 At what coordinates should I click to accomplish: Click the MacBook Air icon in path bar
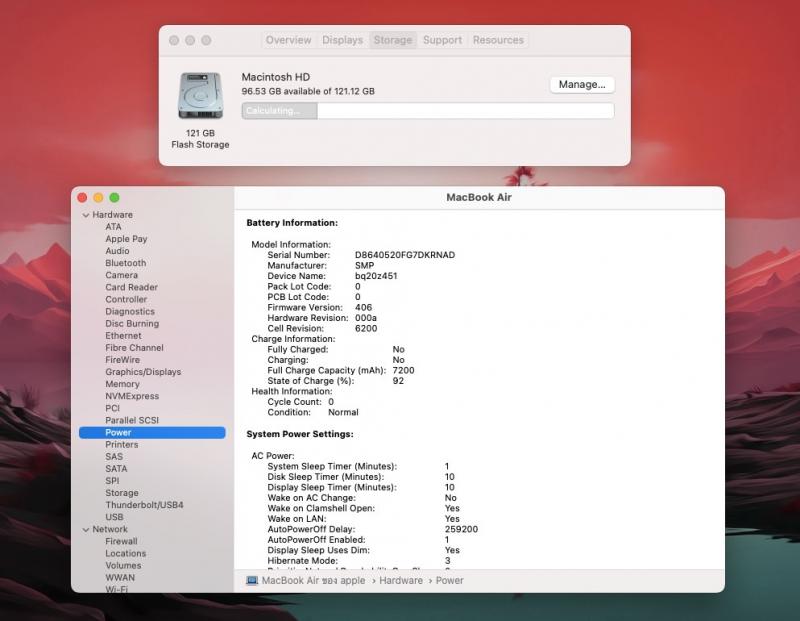pos(252,580)
